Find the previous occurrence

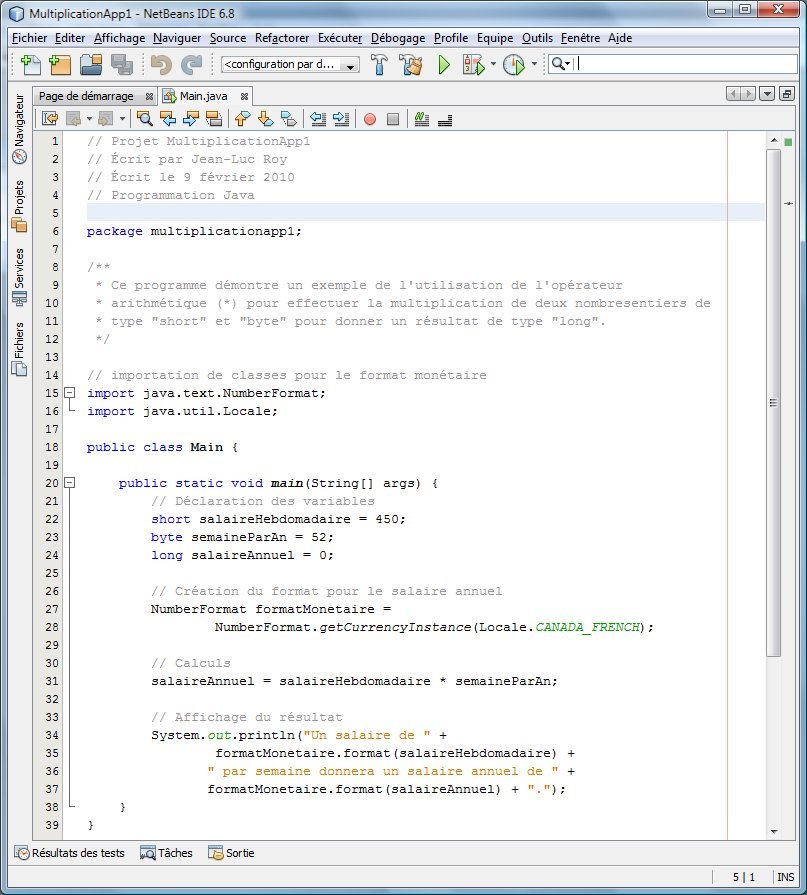tap(168, 119)
